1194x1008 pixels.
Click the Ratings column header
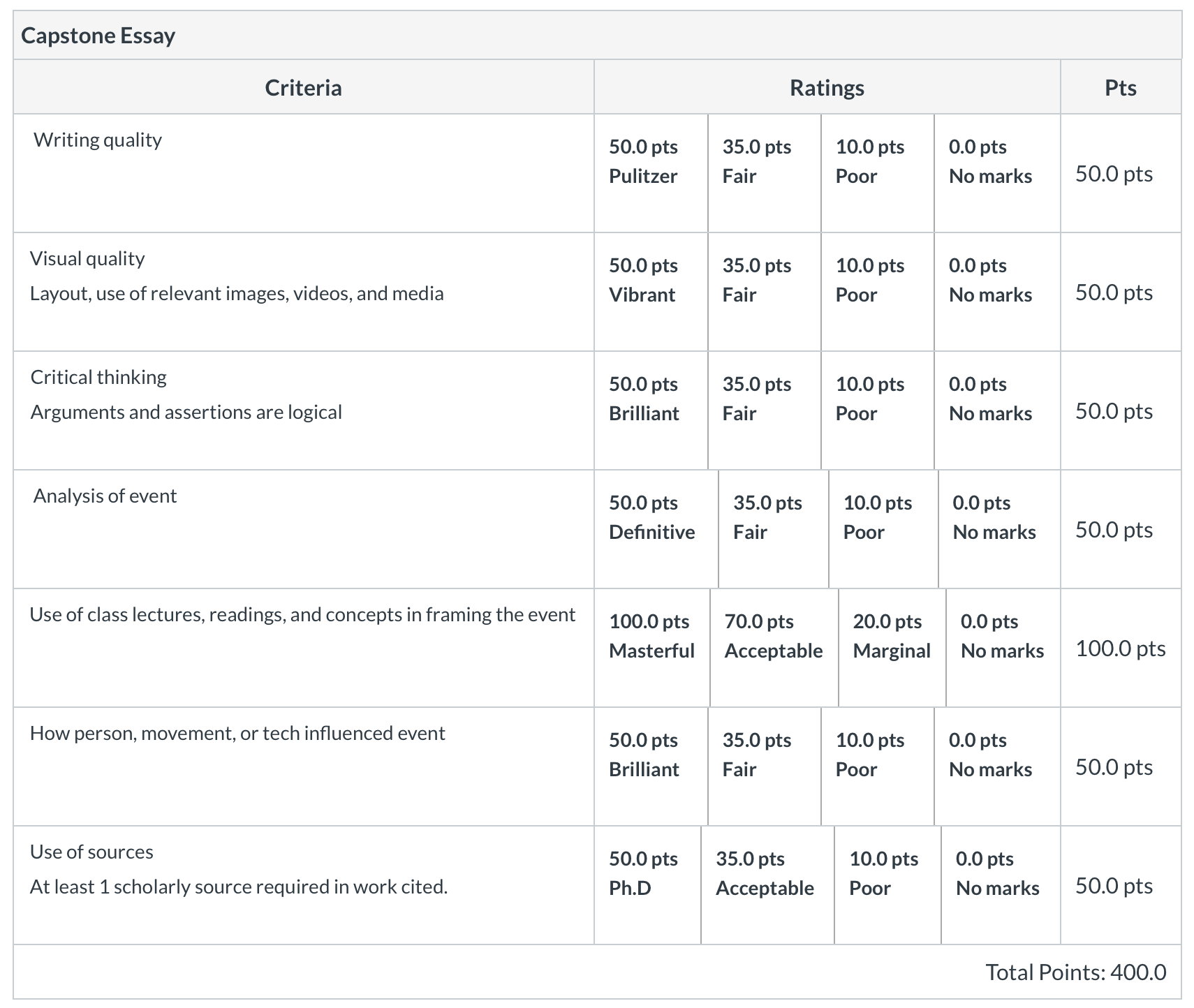tap(827, 88)
